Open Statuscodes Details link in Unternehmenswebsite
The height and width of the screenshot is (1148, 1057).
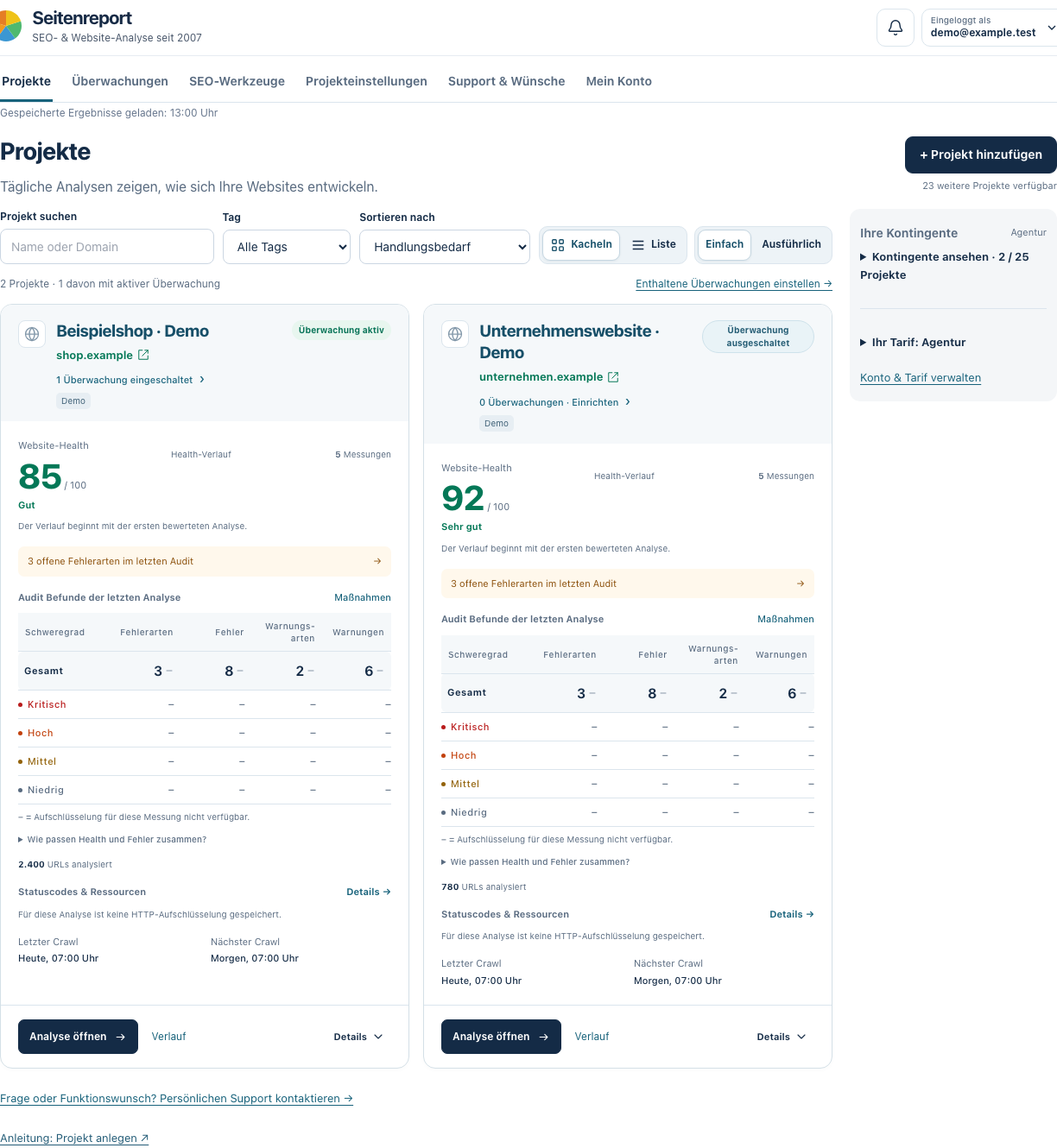[792, 914]
